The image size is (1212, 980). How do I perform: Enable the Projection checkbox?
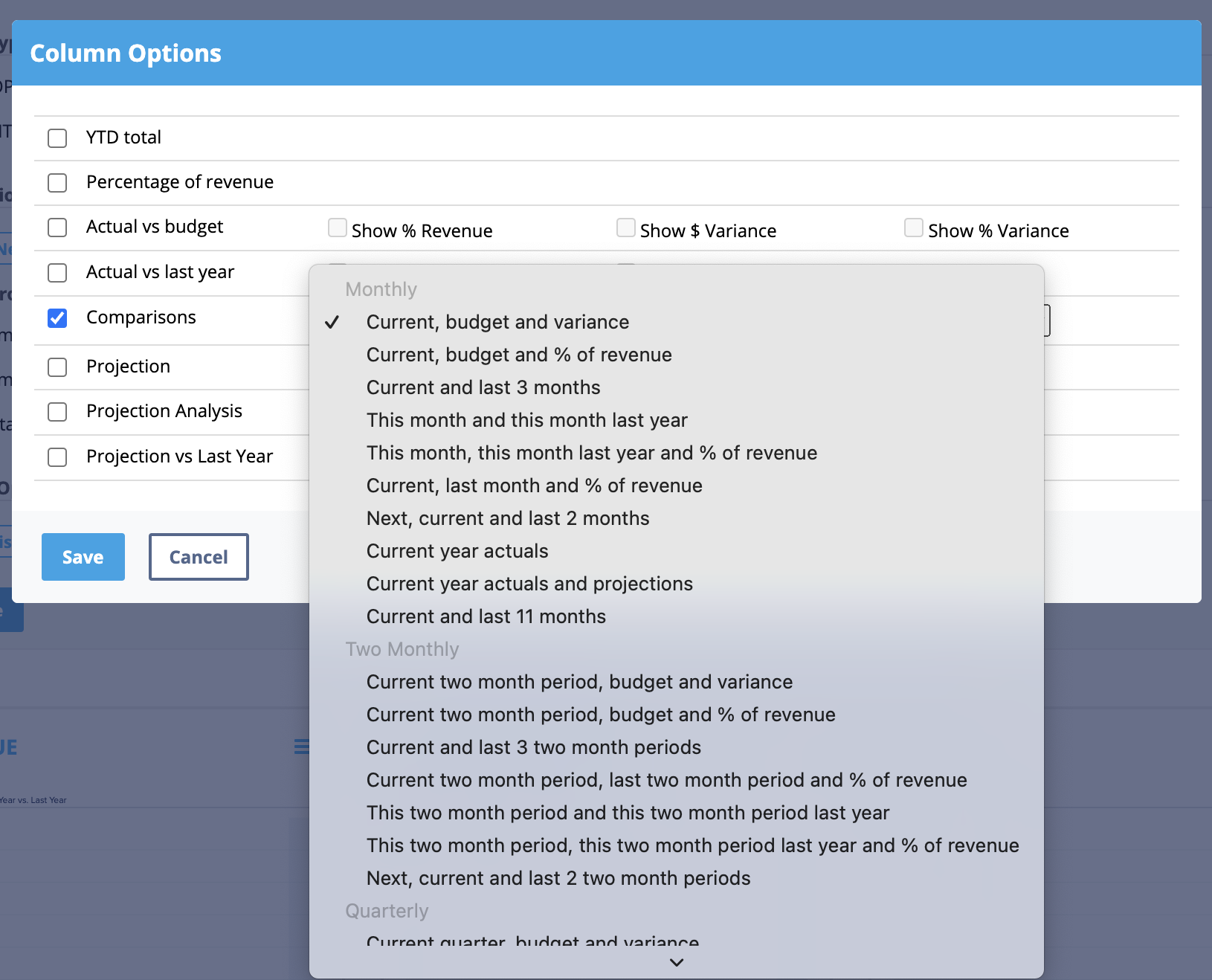(57, 367)
